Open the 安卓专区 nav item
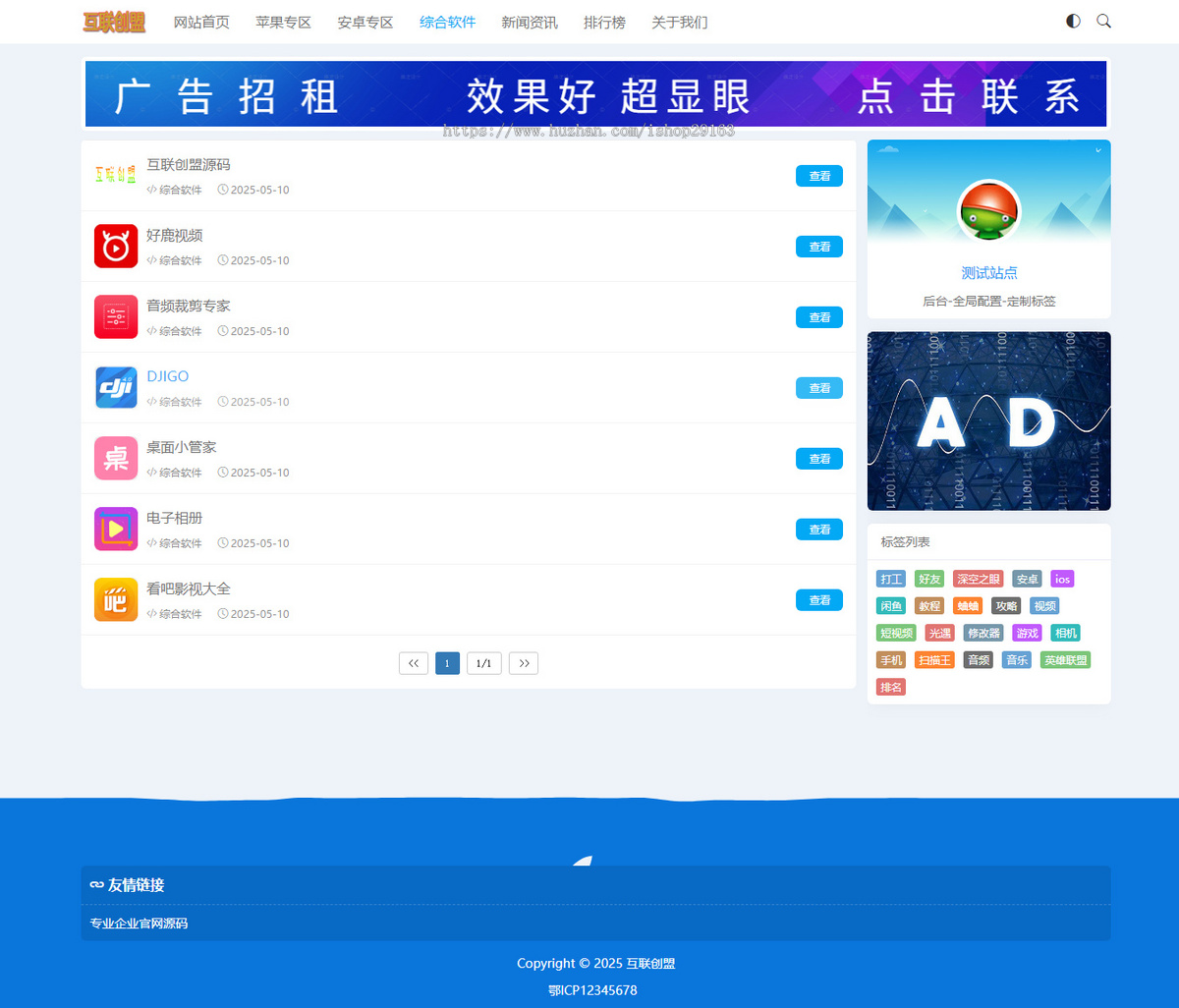The height and width of the screenshot is (1008, 1179). (365, 22)
